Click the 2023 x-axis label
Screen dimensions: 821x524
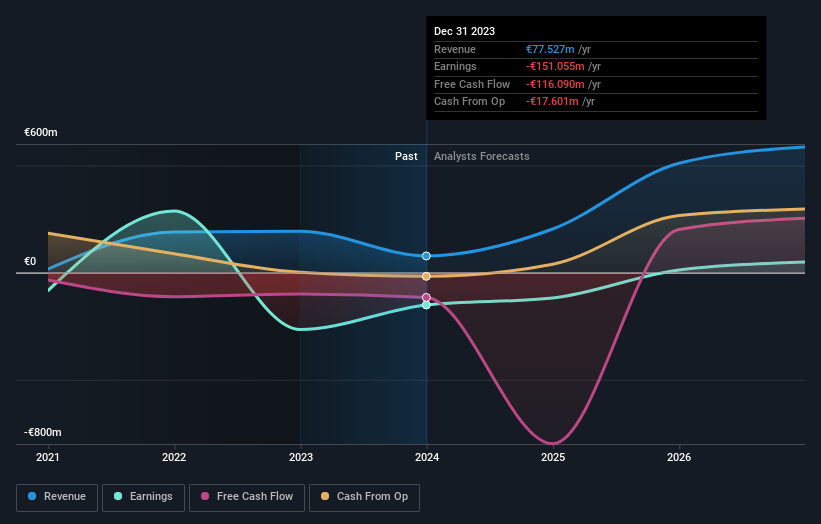pyautogui.click(x=301, y=458)
